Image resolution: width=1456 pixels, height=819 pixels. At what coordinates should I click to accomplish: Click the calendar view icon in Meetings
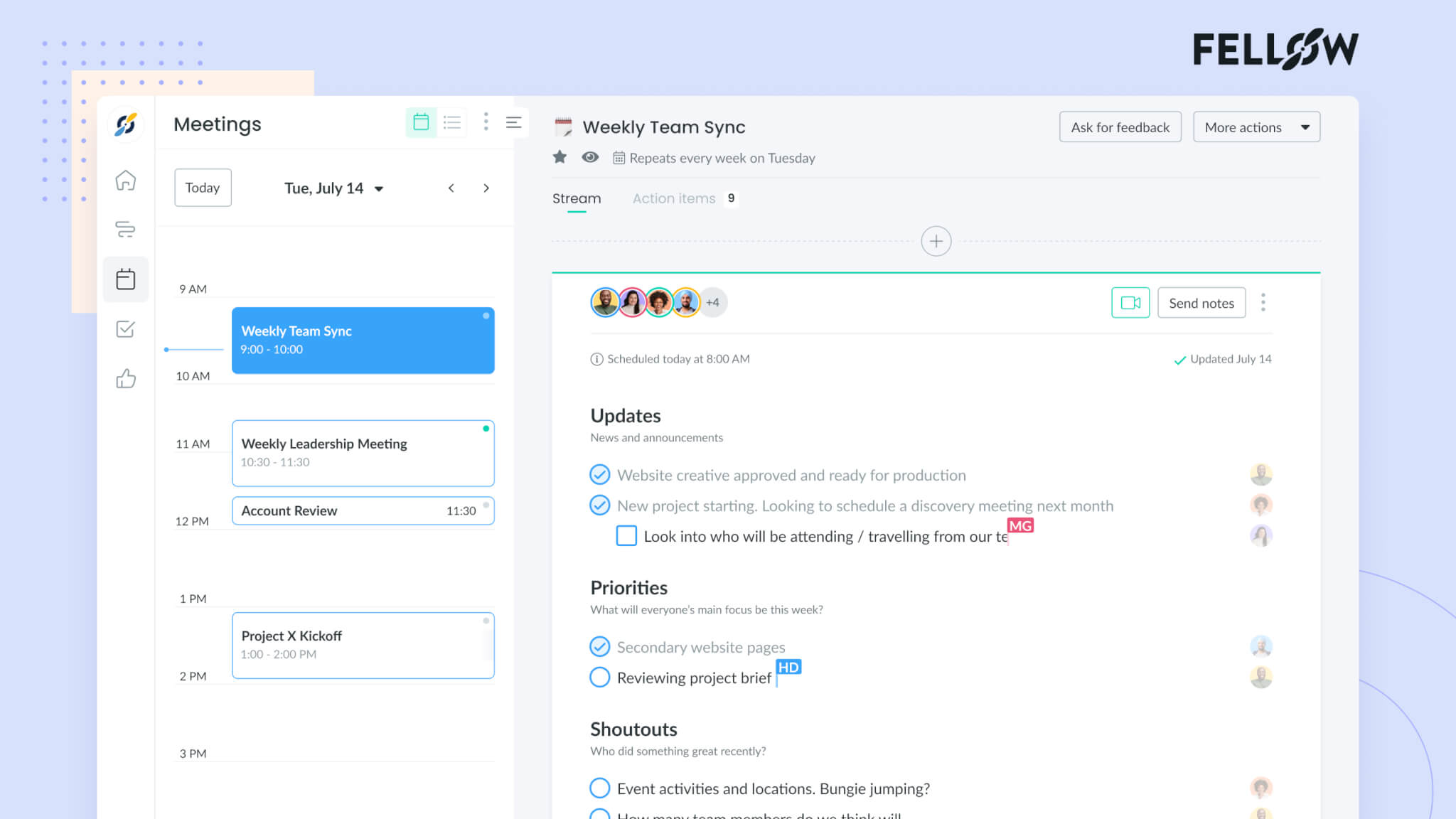420,123
